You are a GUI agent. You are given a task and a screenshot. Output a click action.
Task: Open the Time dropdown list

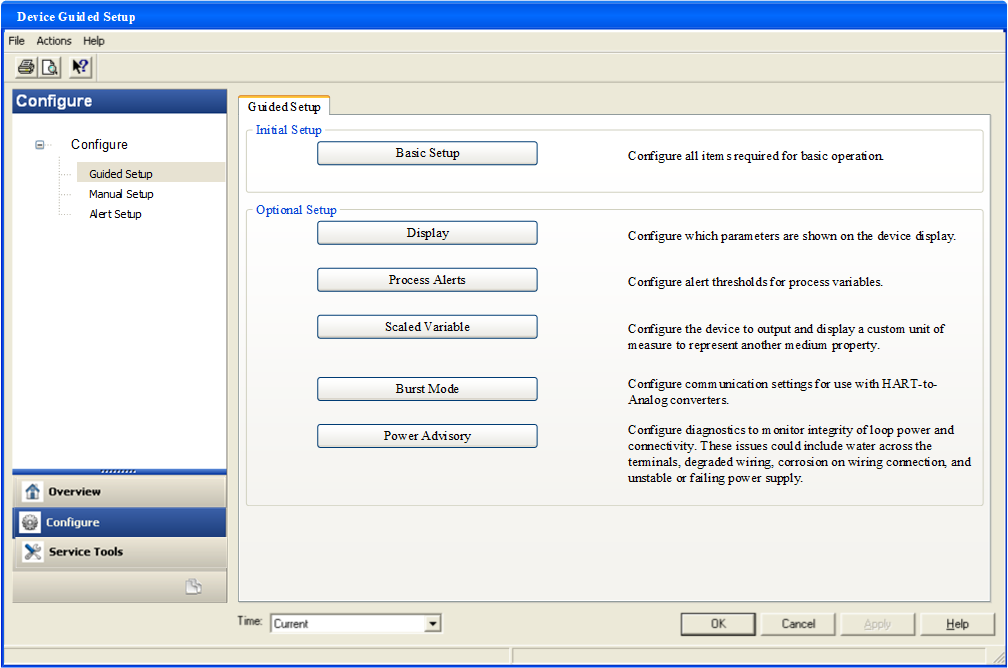pyautogui.click(x=432, y=624)
